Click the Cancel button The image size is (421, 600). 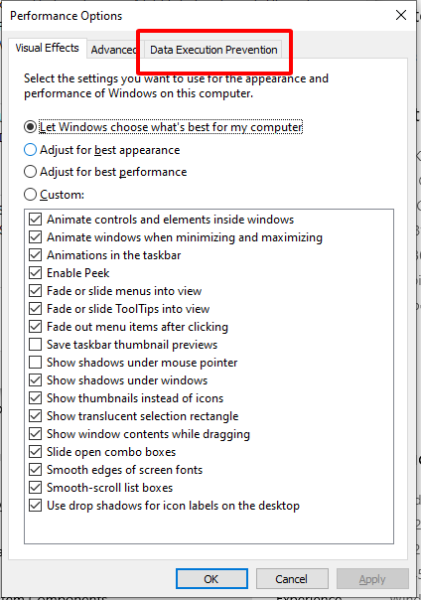point(292,579)
